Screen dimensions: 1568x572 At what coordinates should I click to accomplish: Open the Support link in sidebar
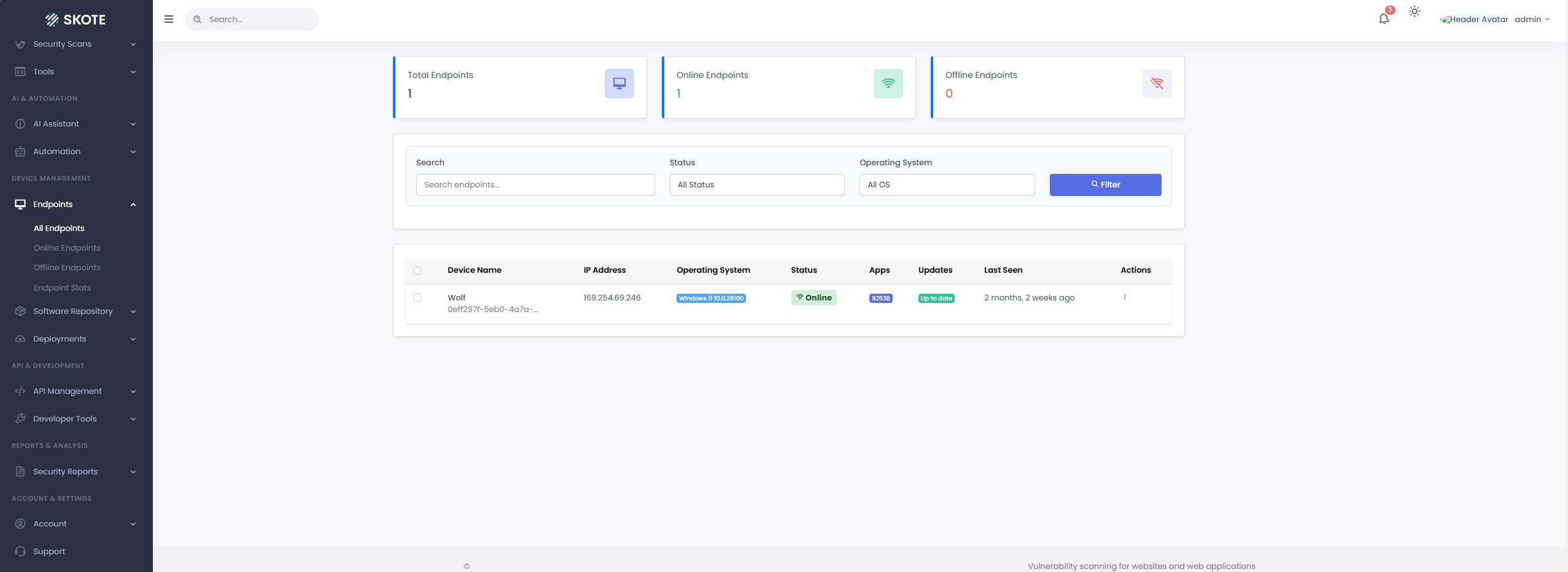49,552
